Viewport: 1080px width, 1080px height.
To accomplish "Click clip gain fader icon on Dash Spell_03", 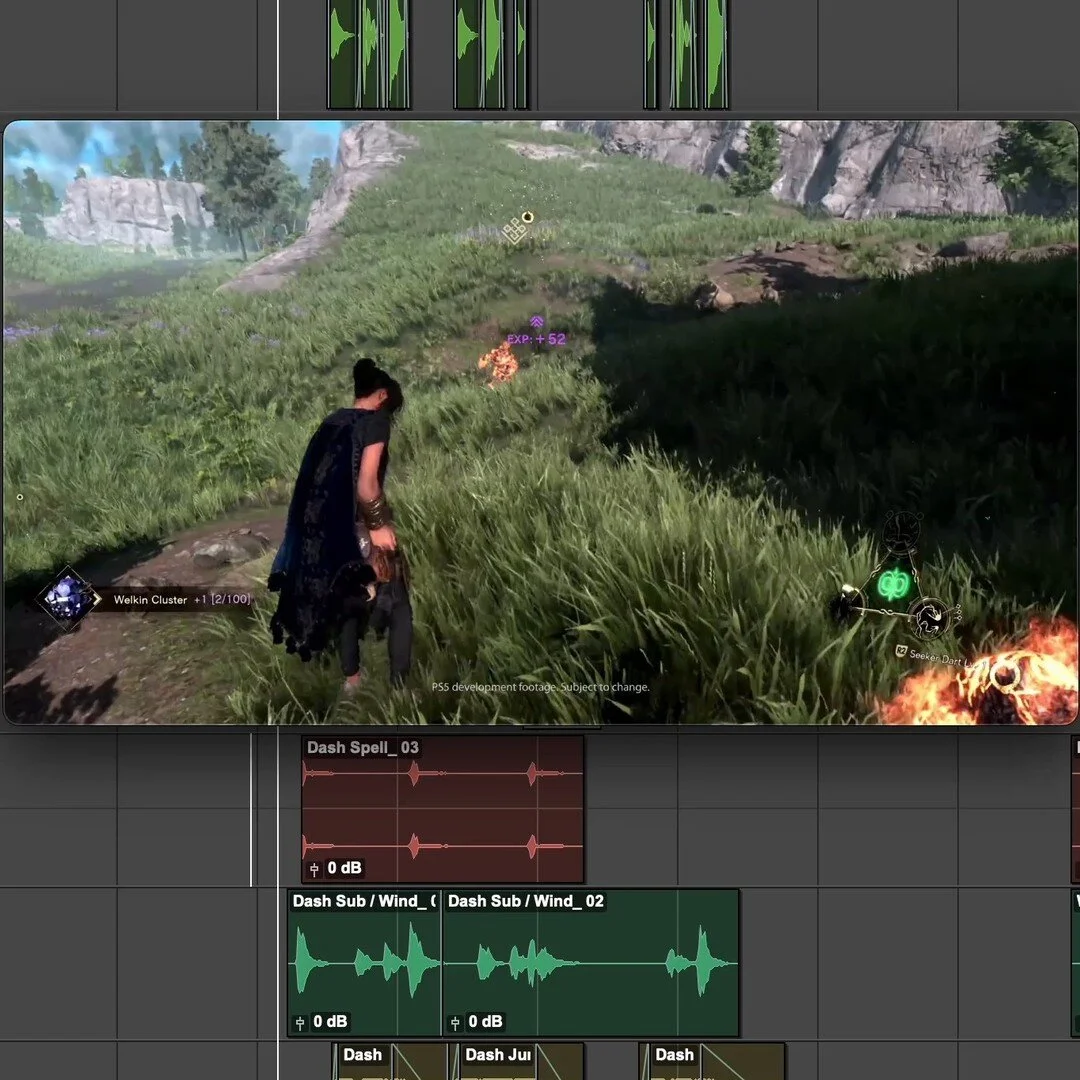I will 314,869.
